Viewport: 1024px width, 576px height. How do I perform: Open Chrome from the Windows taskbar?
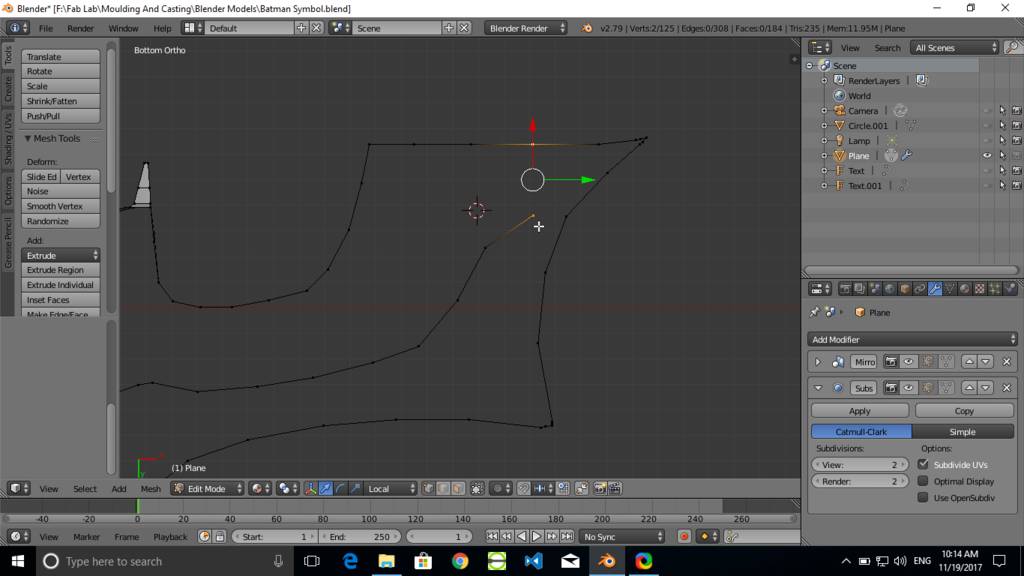[x=460, y=561]
